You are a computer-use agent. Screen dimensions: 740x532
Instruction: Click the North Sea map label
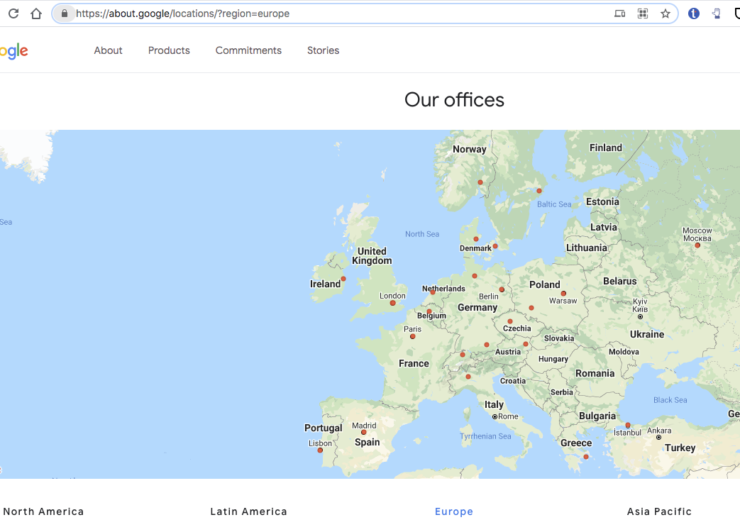[422, 234]
